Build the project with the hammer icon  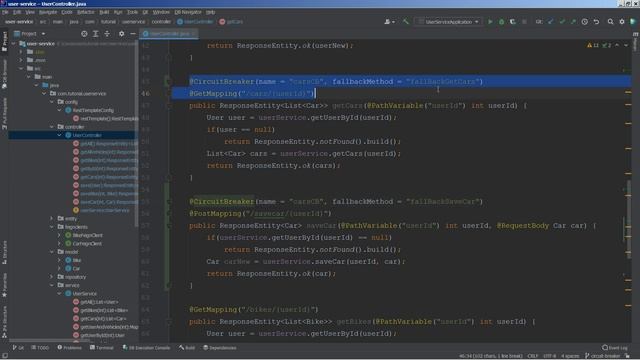406,22
